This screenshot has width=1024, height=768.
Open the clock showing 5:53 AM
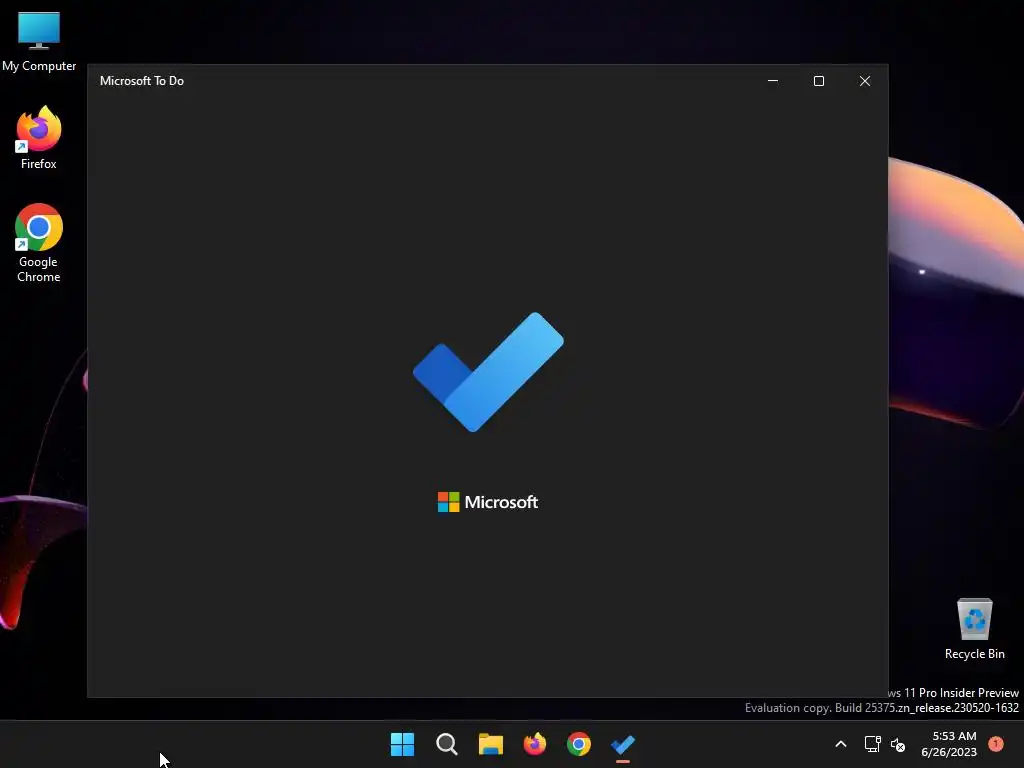coord(949,744)
